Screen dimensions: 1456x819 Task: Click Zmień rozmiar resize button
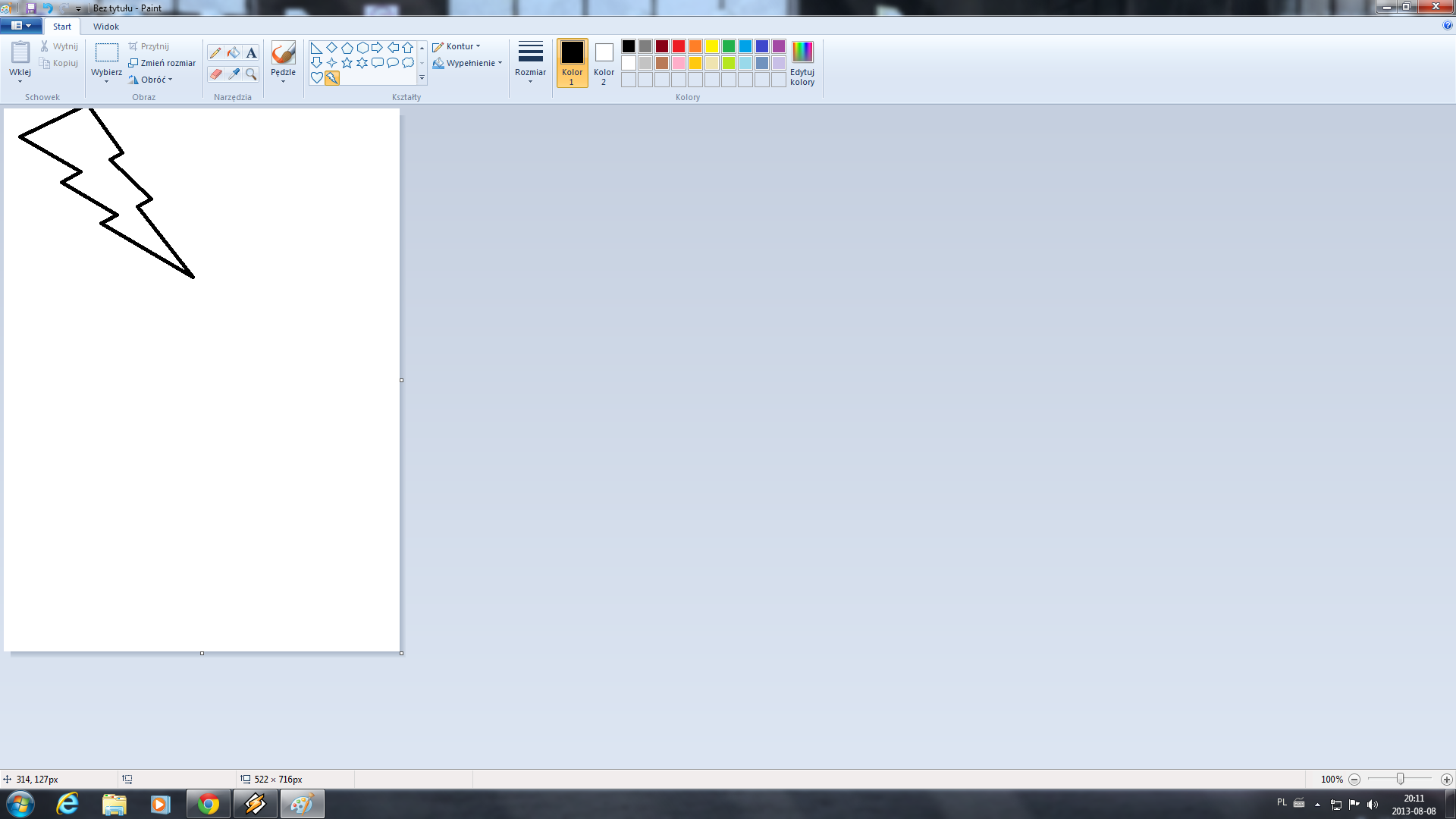coord(162,63)
